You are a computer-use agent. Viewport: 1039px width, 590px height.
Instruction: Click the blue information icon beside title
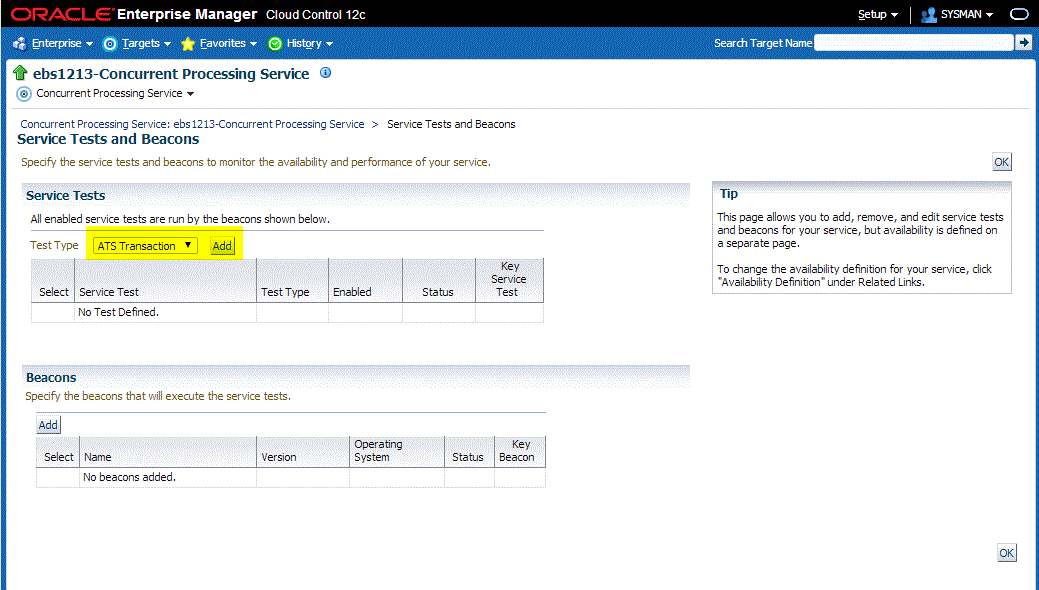pos(325,73)
